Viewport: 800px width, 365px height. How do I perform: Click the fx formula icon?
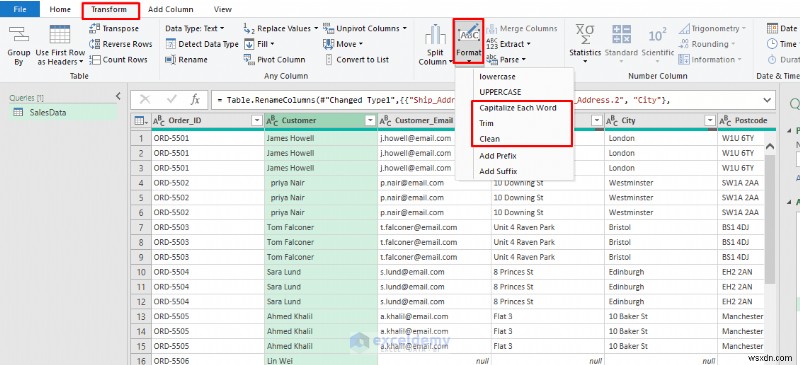pos(195,100)
